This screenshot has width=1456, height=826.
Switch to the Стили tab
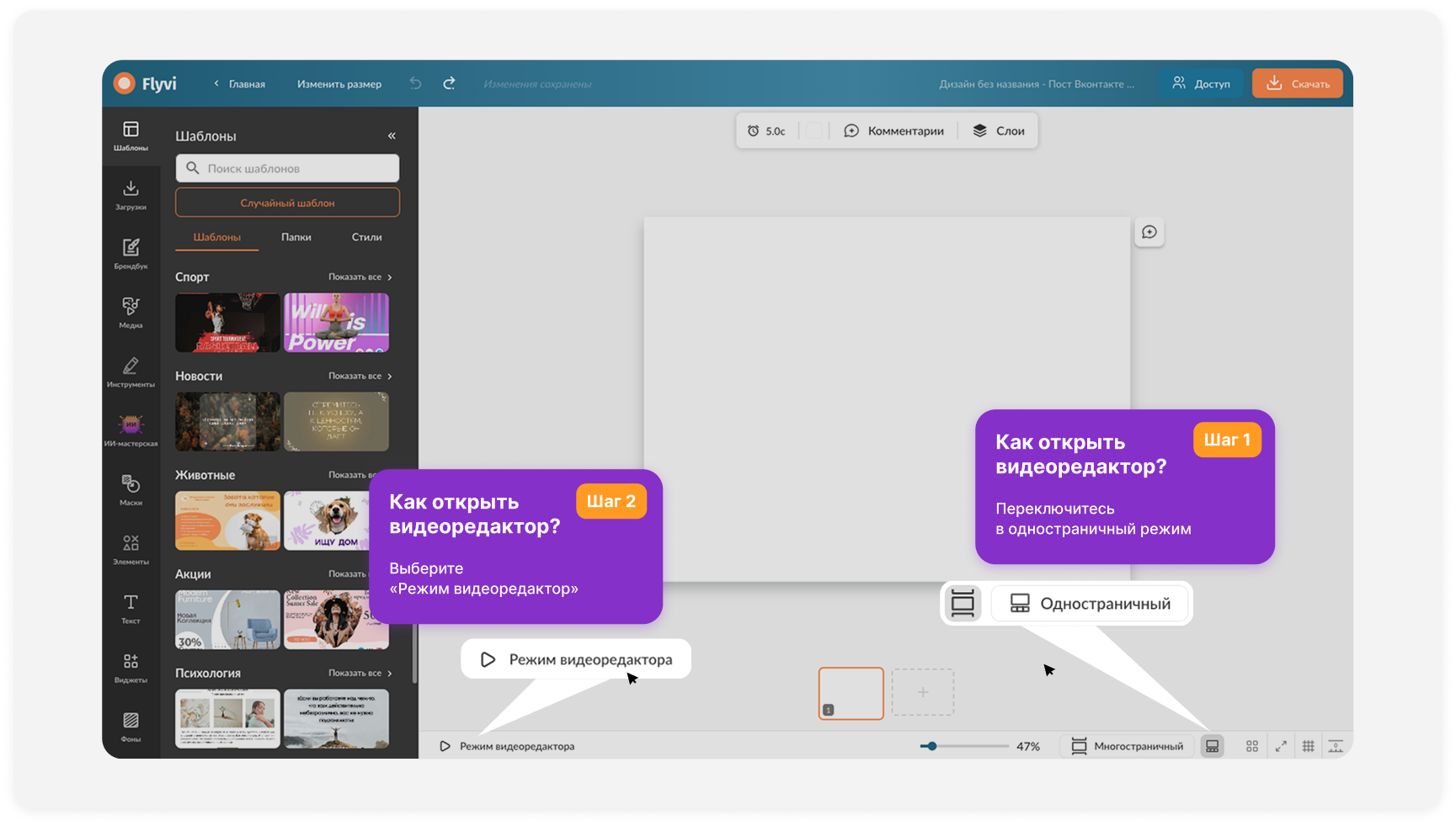point(366,237)
